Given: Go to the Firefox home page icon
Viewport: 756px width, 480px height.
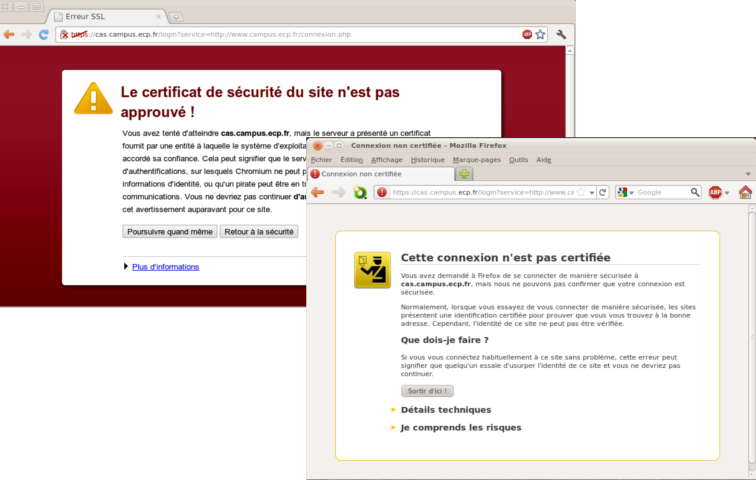Looking at the screenshot, I should tap(745, 192).
